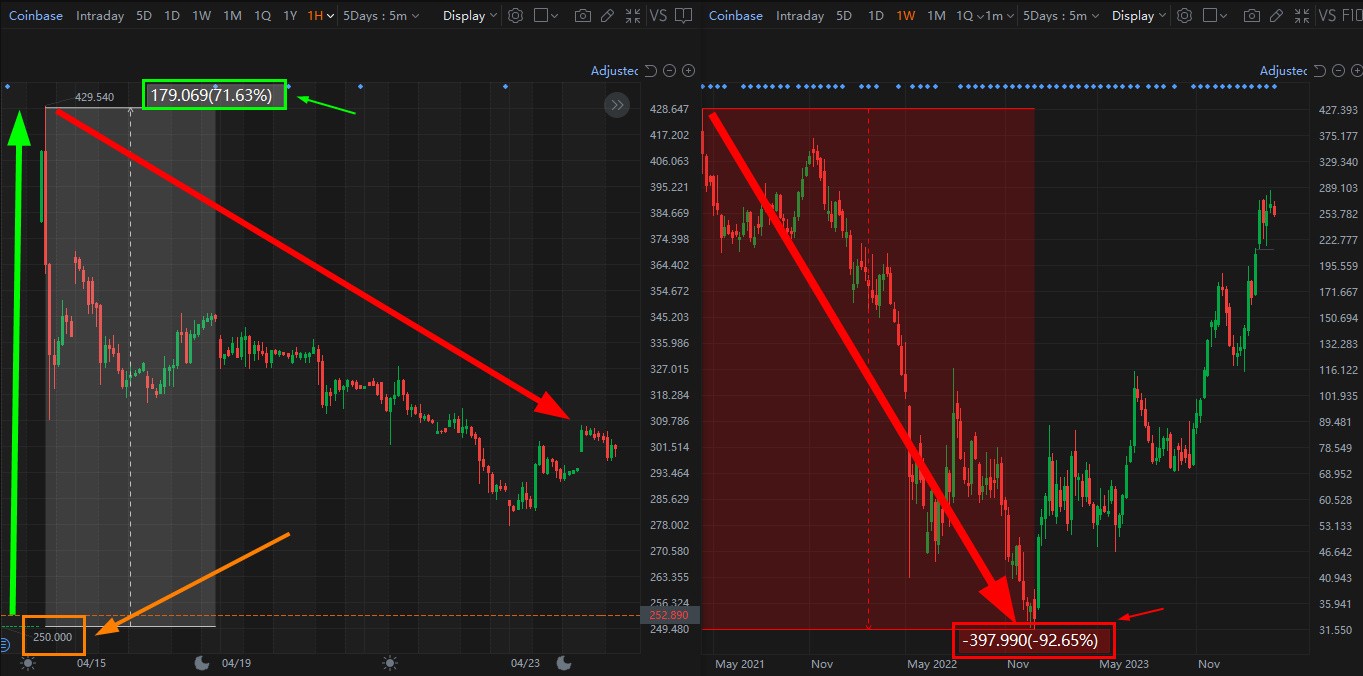Open the 5Days : 5m dropdown in left chart
Image resolution: width=1363 pixels, height=676 pixels.
381,15
